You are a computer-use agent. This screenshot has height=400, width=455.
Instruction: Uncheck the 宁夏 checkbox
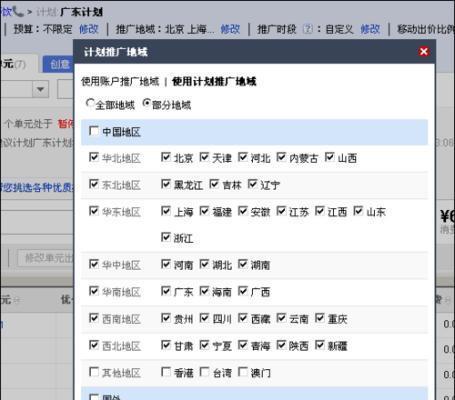click(x=204, y=345)
